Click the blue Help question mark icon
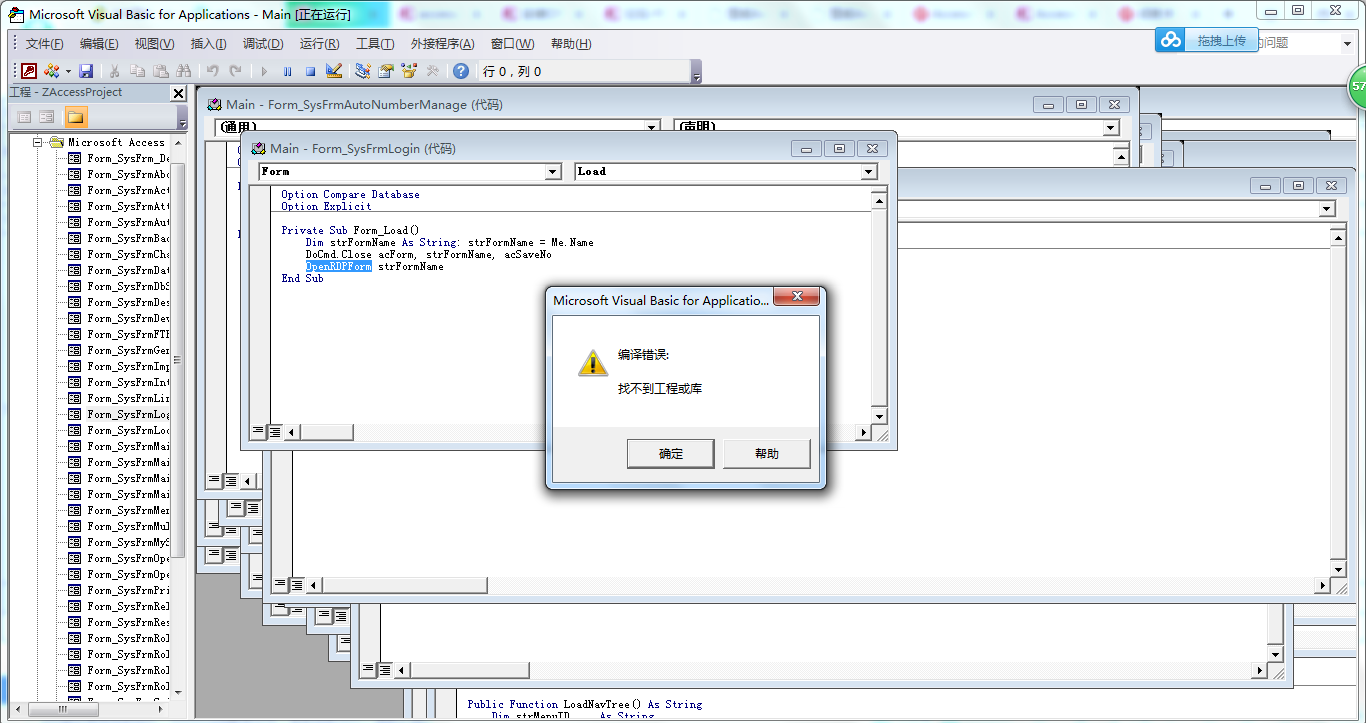The height and width of the screenshot is (723, 1366). click(461, 71)
